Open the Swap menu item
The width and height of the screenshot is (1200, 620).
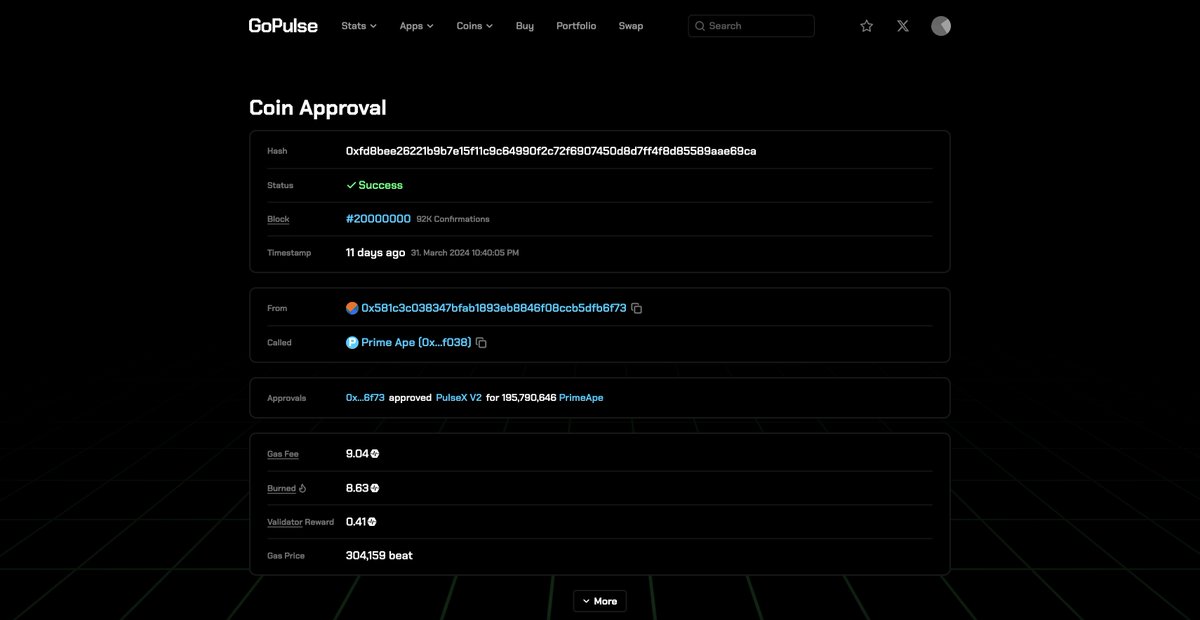pyautogui.click(x=631, y=25)
